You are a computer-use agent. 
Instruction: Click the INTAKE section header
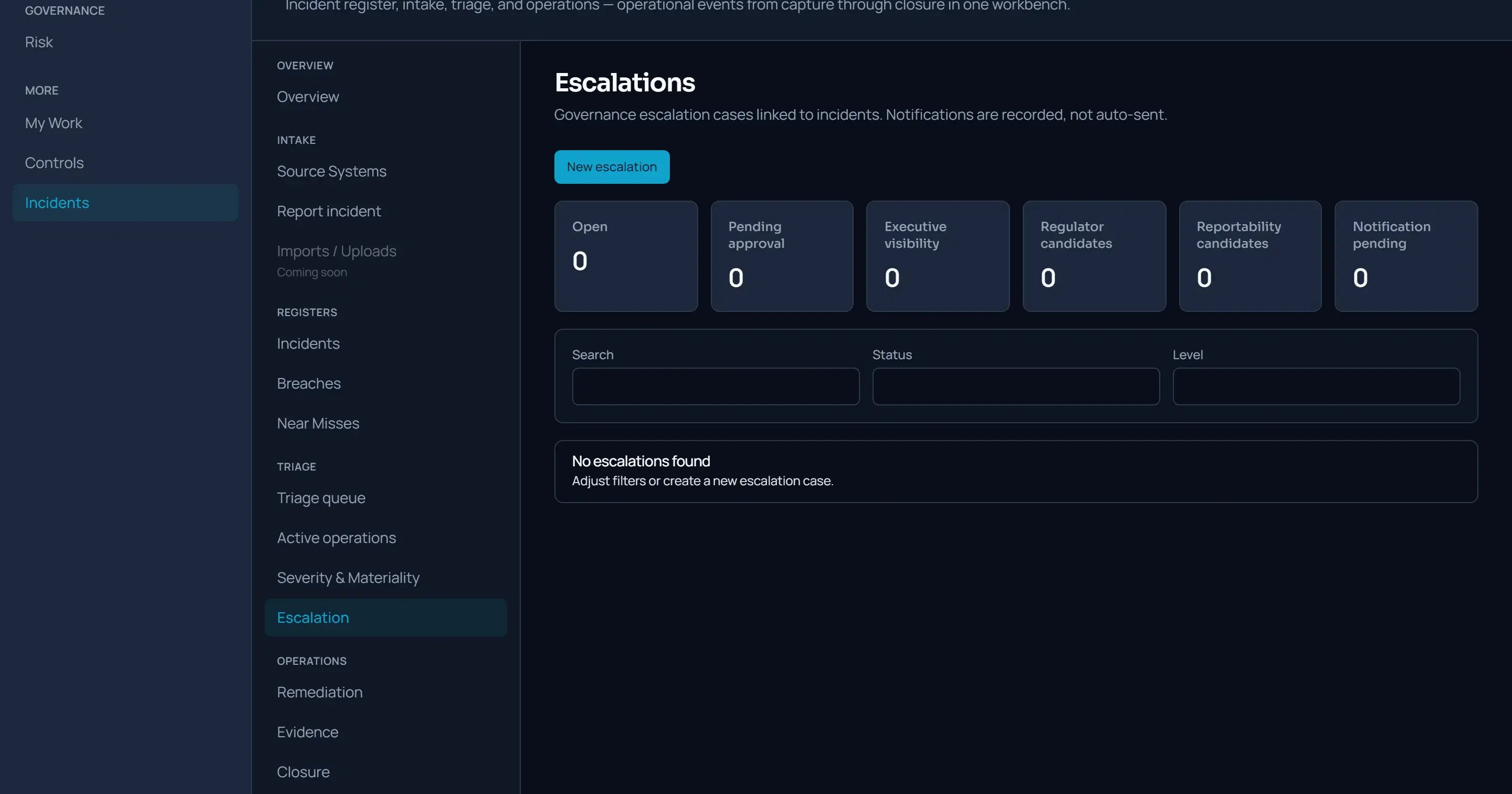click(x=297, y=140)
